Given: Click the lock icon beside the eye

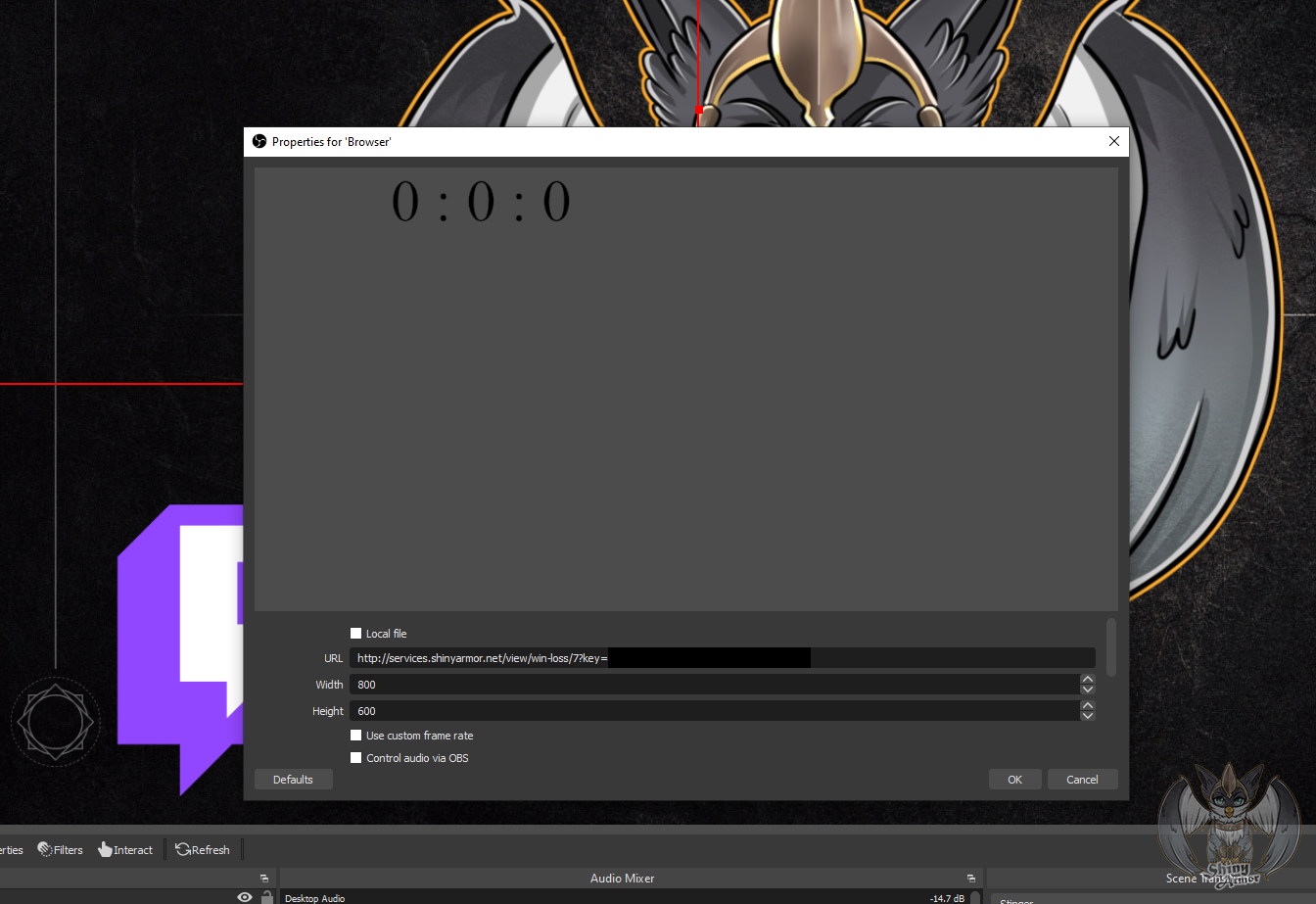Looking at the screenshot, I should coord(266,897).
